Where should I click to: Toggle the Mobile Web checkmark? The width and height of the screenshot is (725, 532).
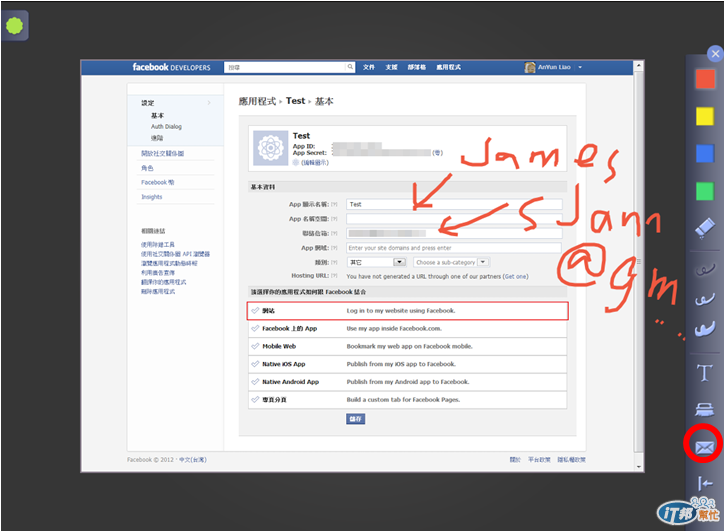click(255, 346)
